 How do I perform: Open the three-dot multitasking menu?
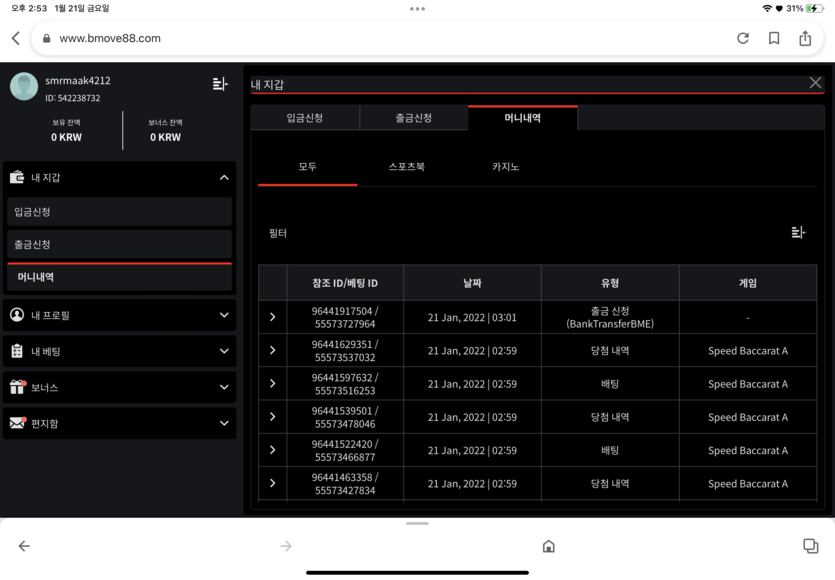418,9
